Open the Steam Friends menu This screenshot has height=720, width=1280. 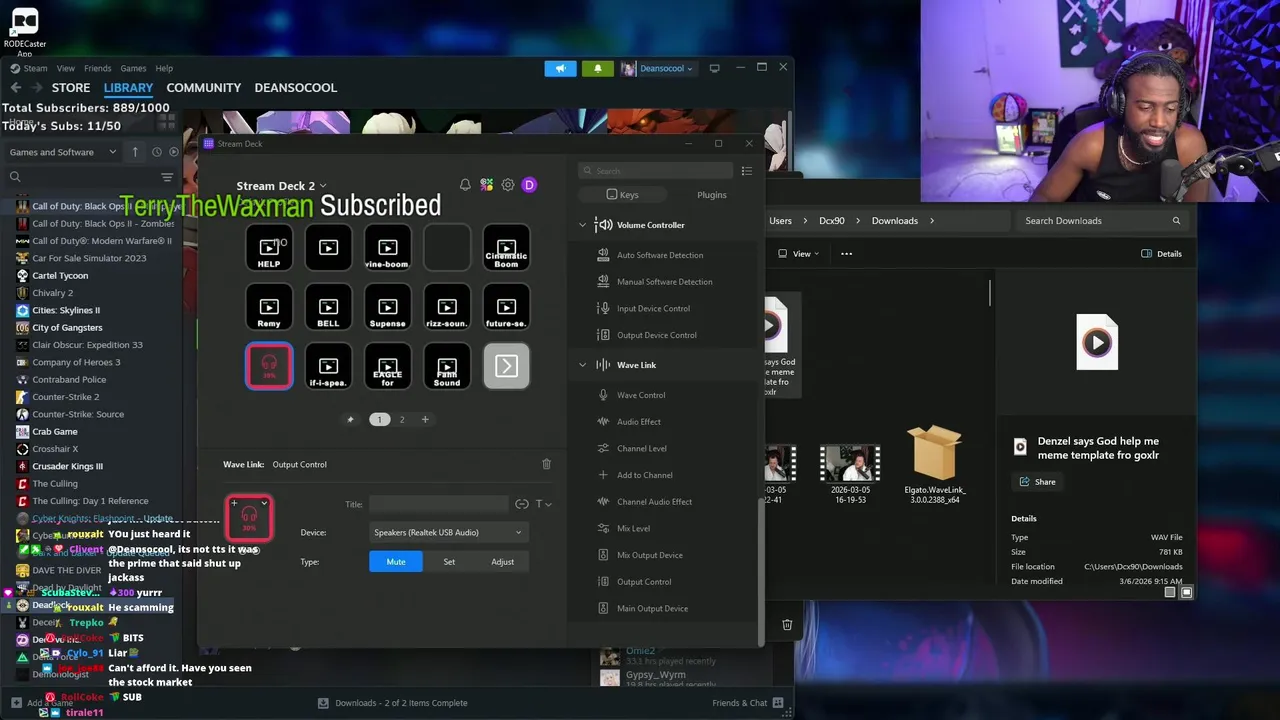click(x=98, y=69)
